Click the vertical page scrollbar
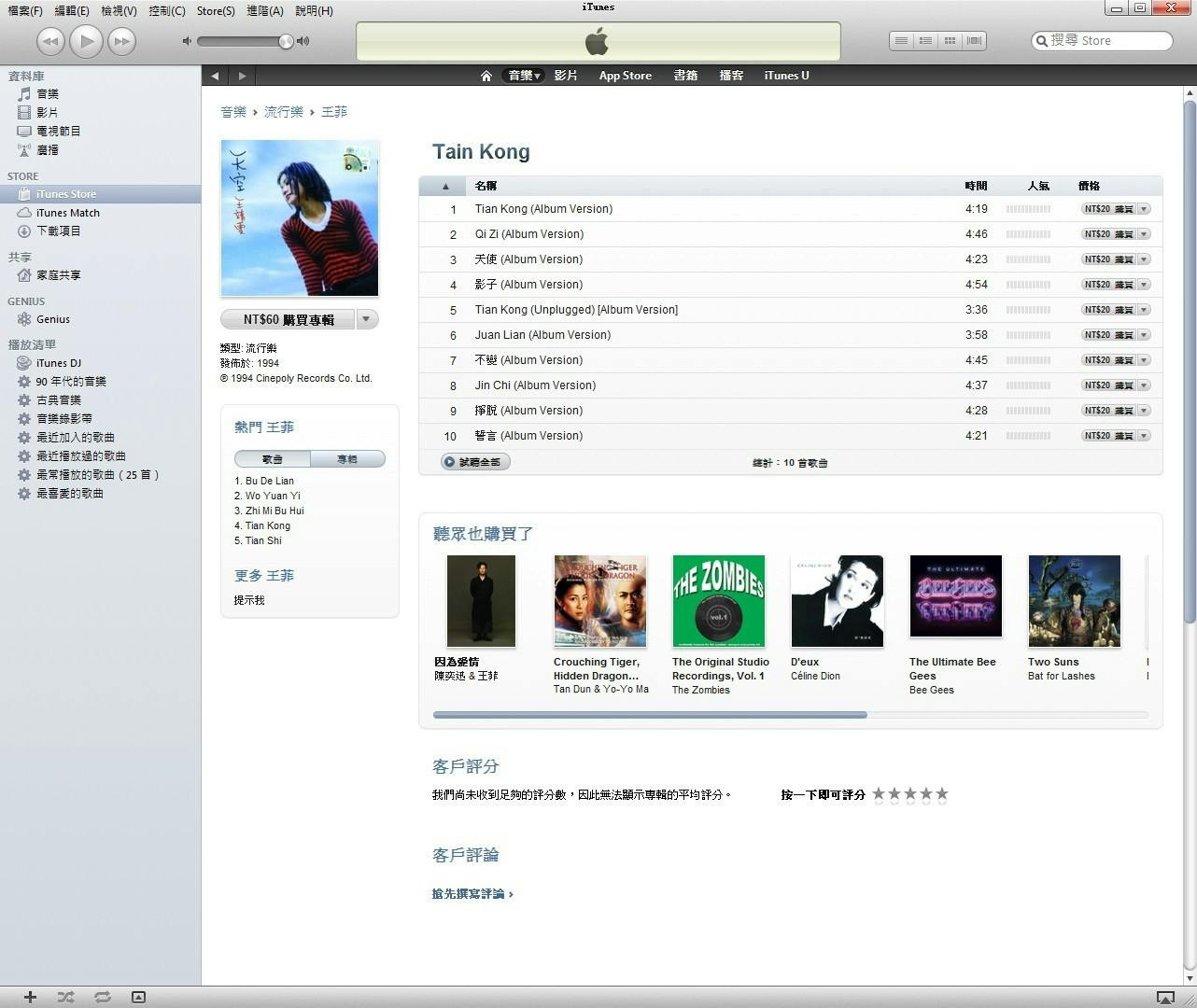 point(1190,359)
